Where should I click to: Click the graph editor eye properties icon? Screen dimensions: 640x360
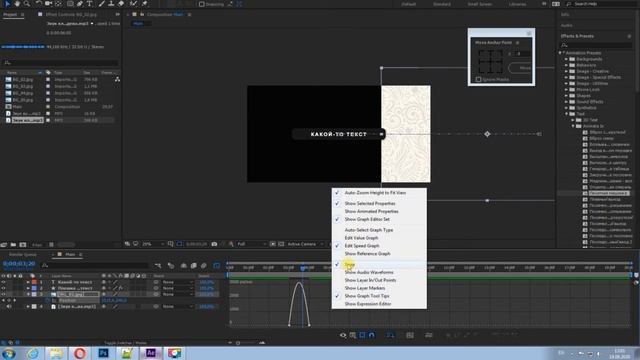[343, 335]
